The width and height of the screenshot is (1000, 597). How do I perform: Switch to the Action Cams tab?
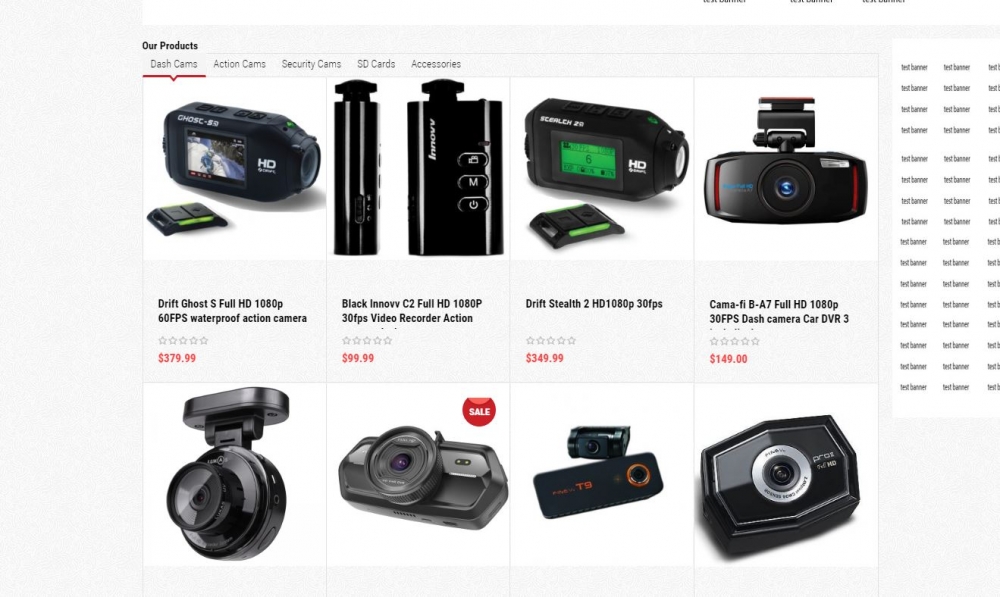point(239,64)
